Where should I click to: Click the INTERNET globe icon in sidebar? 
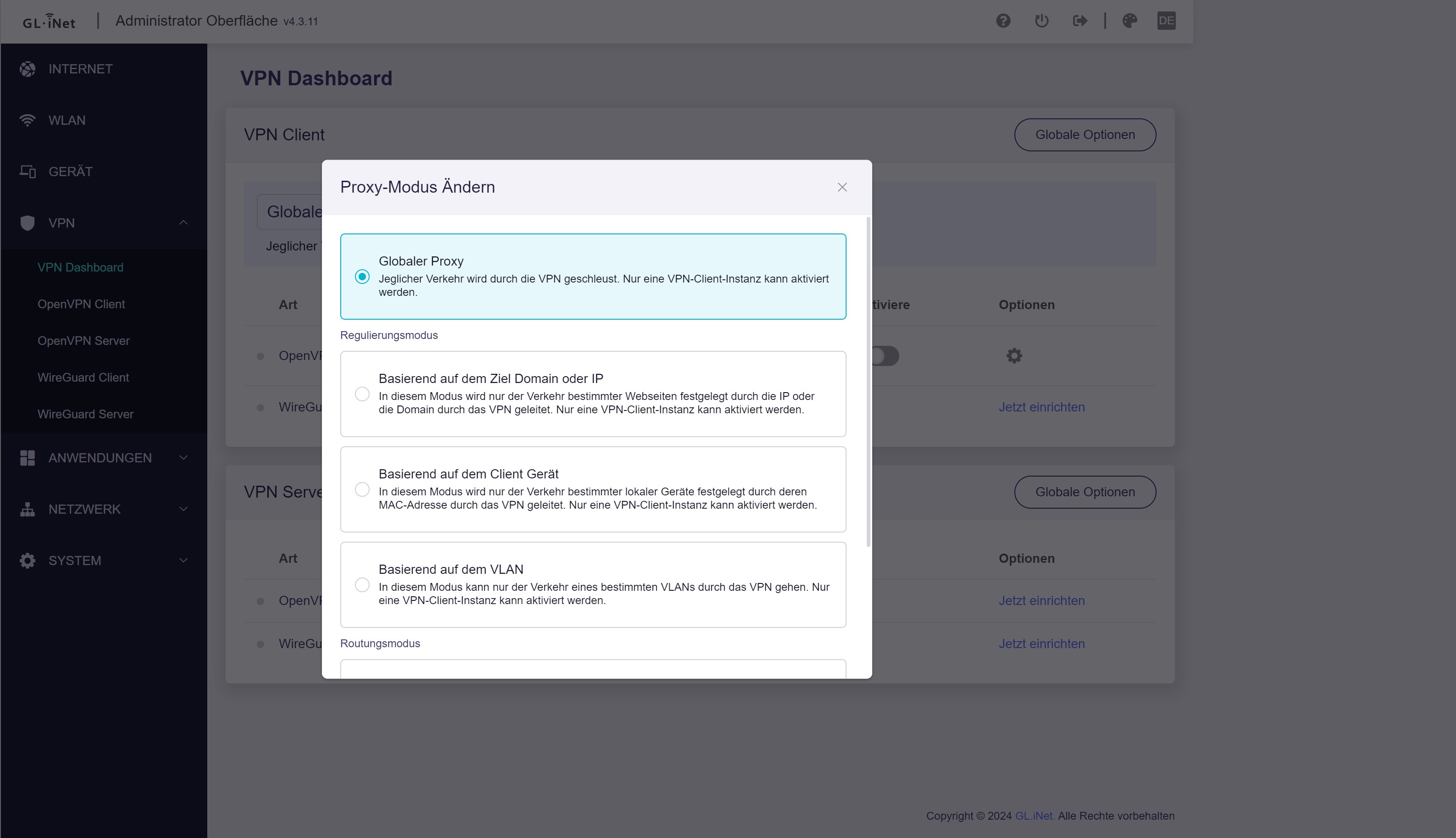pos(27,69)
